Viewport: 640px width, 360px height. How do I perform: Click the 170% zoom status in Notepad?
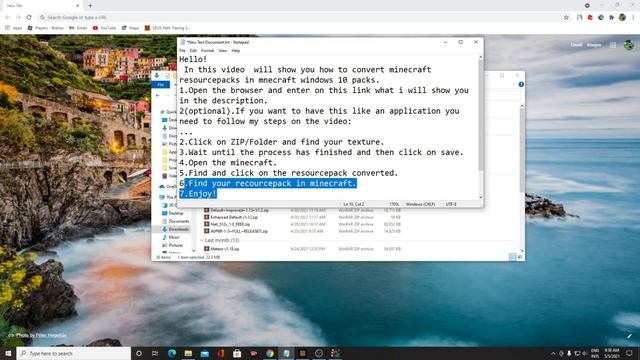point(393,204)
